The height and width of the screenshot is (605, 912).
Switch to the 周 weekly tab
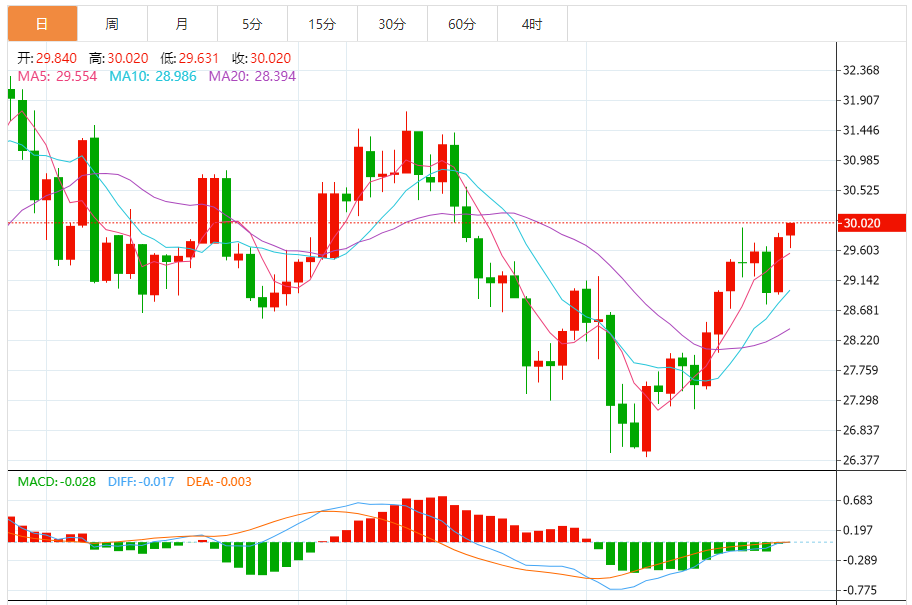coord(112,24)
